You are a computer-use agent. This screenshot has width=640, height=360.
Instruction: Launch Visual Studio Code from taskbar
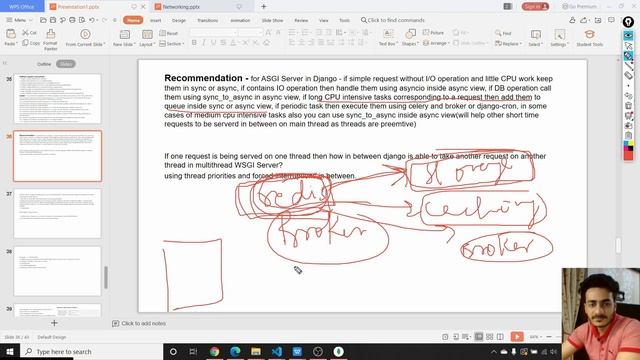pyautogui.click(x=276, y=351)
